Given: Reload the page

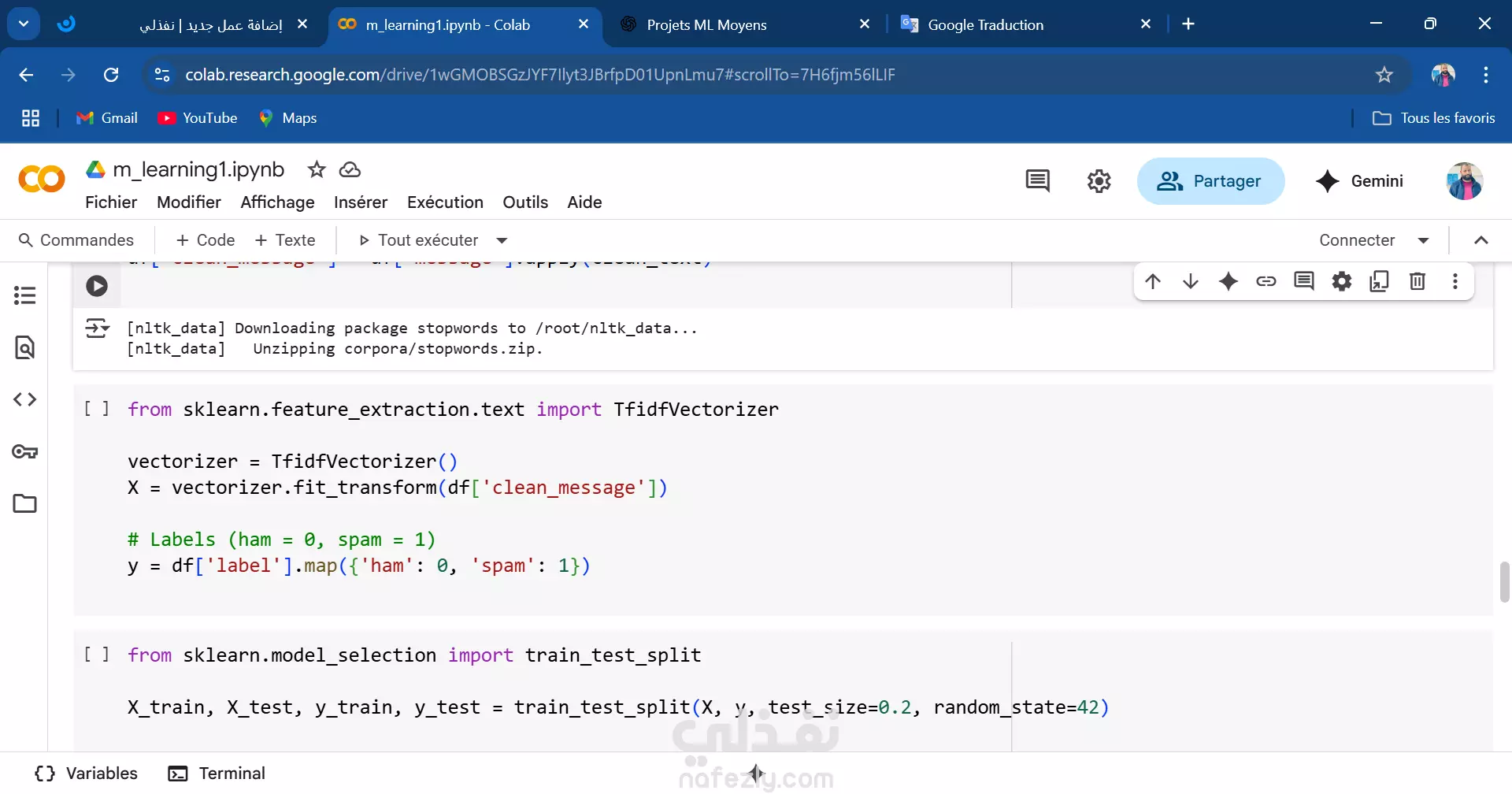Looking at the screenshot, I should pyautogui.click(x=111, y=75).
